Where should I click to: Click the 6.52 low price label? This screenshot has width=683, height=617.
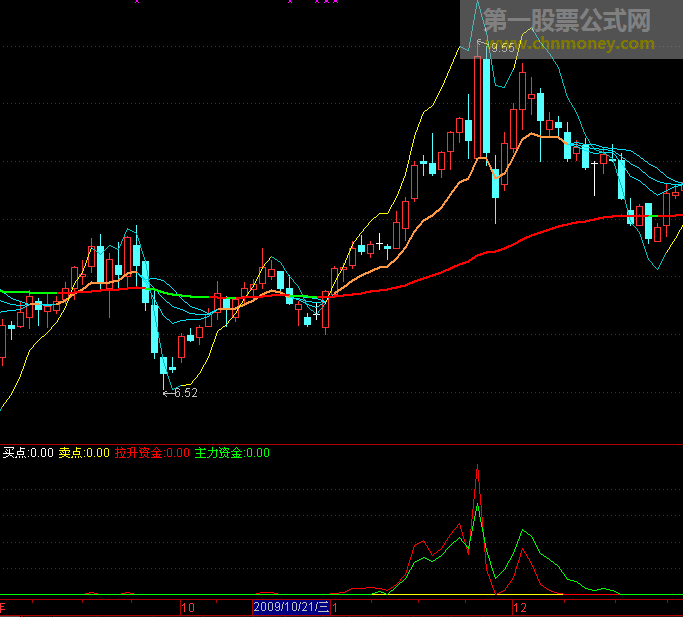click(186, 393)
